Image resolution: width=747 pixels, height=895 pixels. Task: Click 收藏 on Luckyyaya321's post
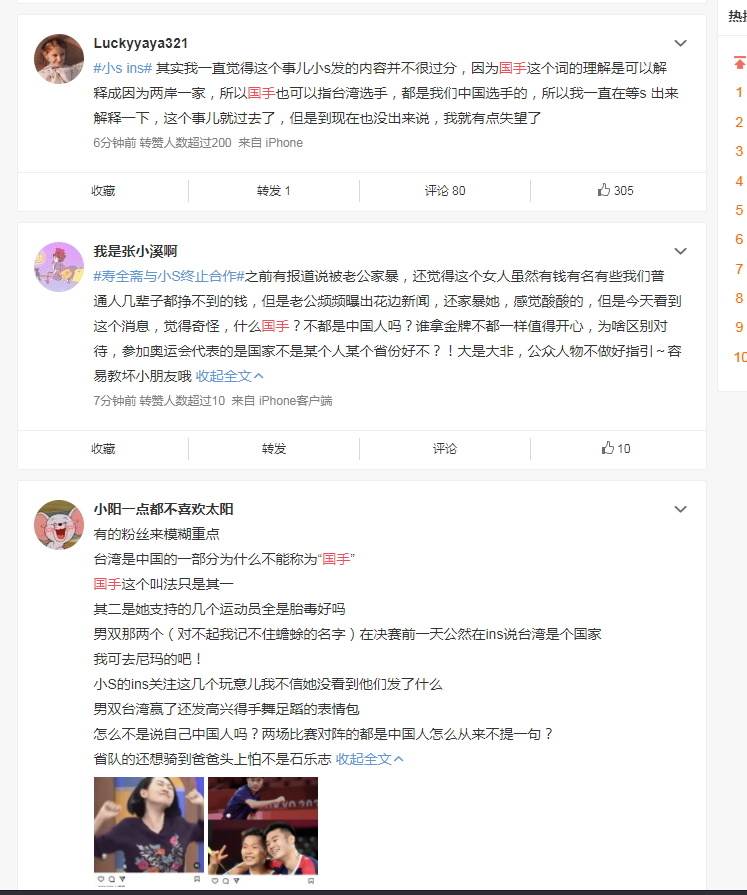(103, 191)
